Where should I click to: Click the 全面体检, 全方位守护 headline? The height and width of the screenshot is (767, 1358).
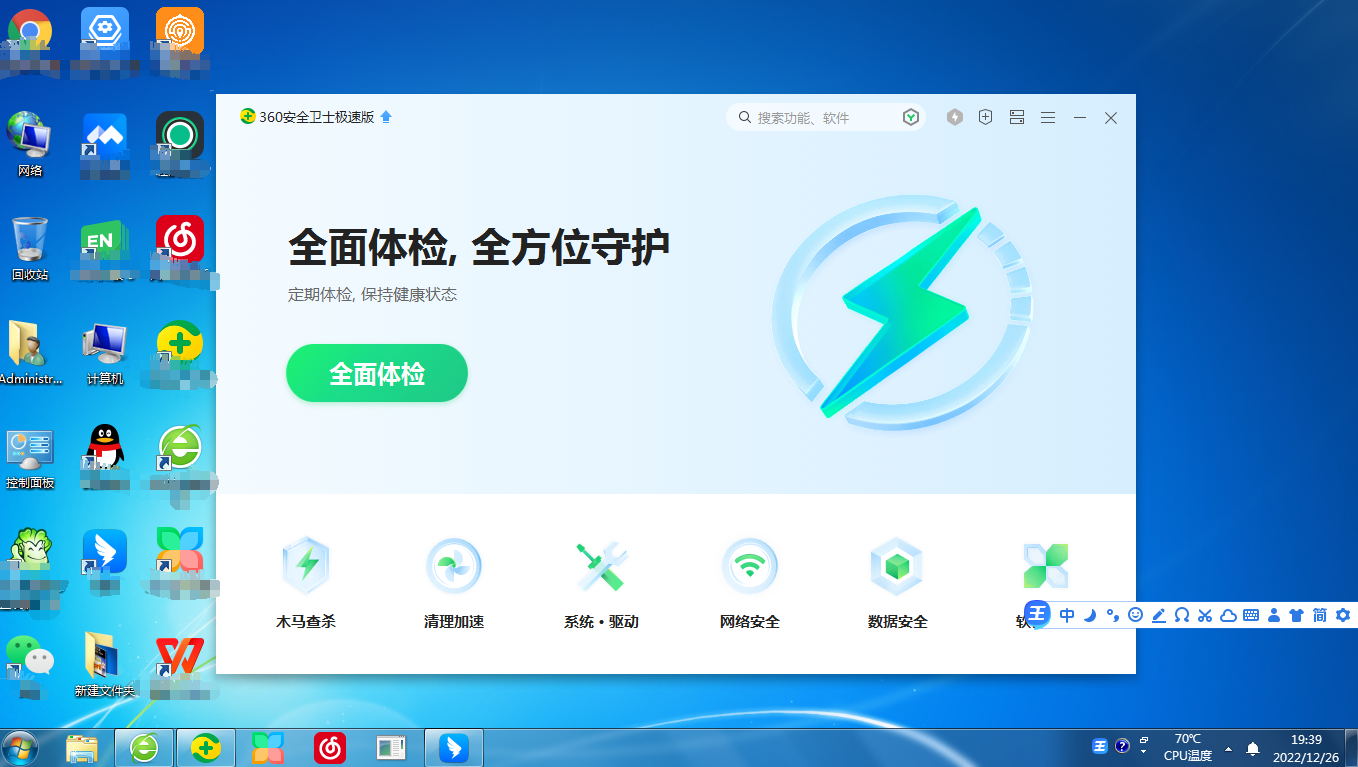479,247
